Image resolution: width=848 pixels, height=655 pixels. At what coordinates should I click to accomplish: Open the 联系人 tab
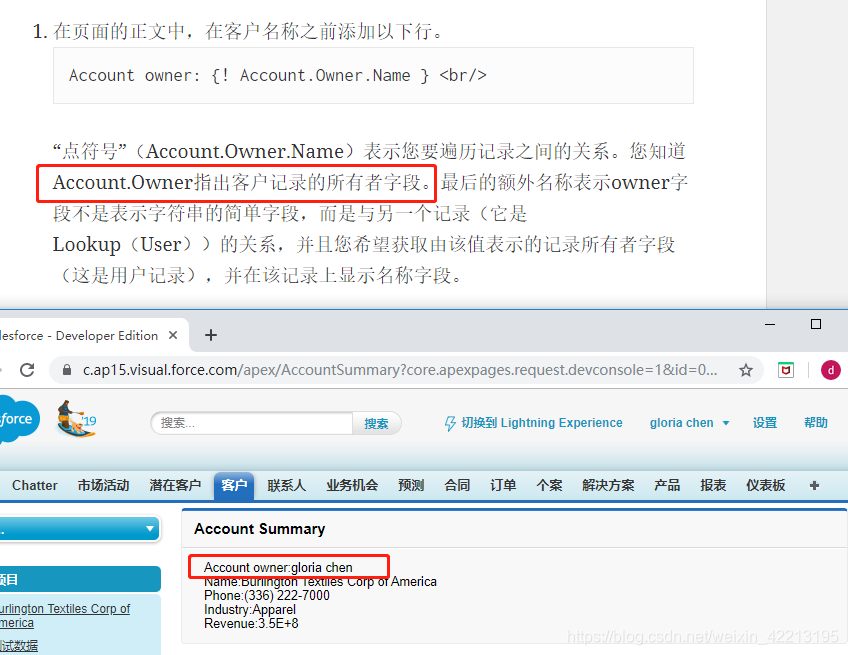click(x=286, y=486)
